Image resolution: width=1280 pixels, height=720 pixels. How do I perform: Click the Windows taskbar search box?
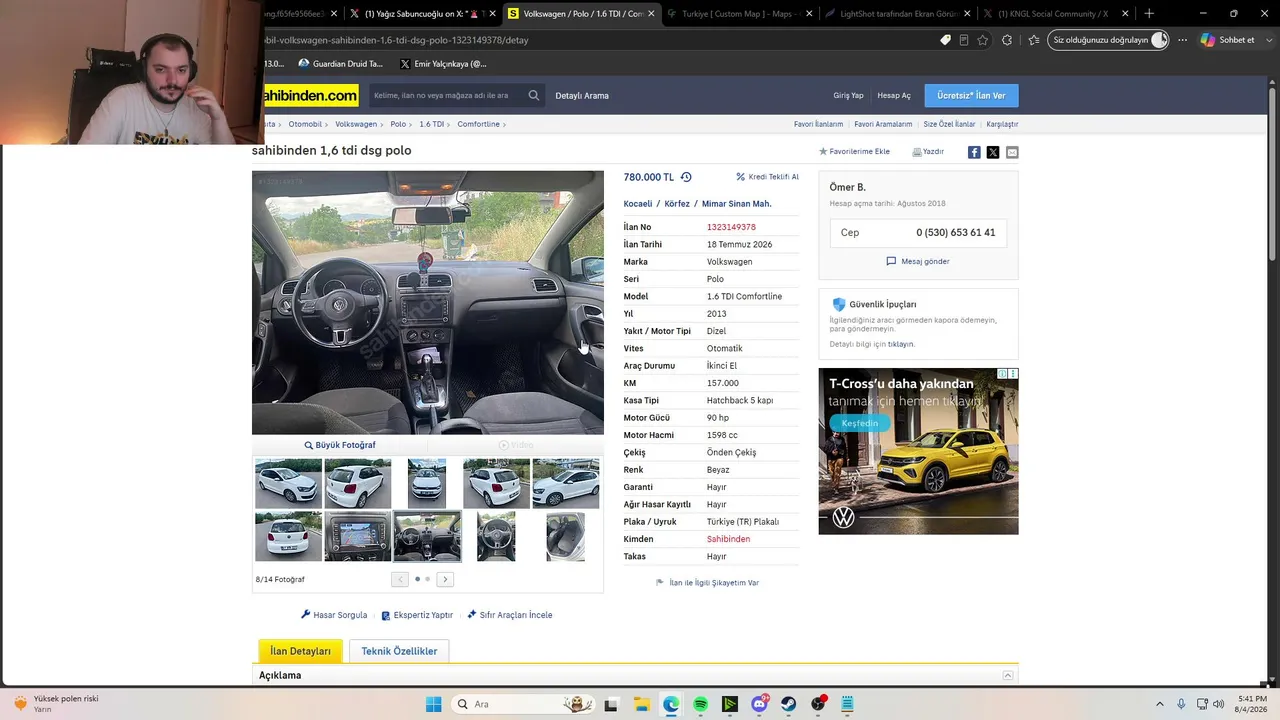click(x=522, y=704)
